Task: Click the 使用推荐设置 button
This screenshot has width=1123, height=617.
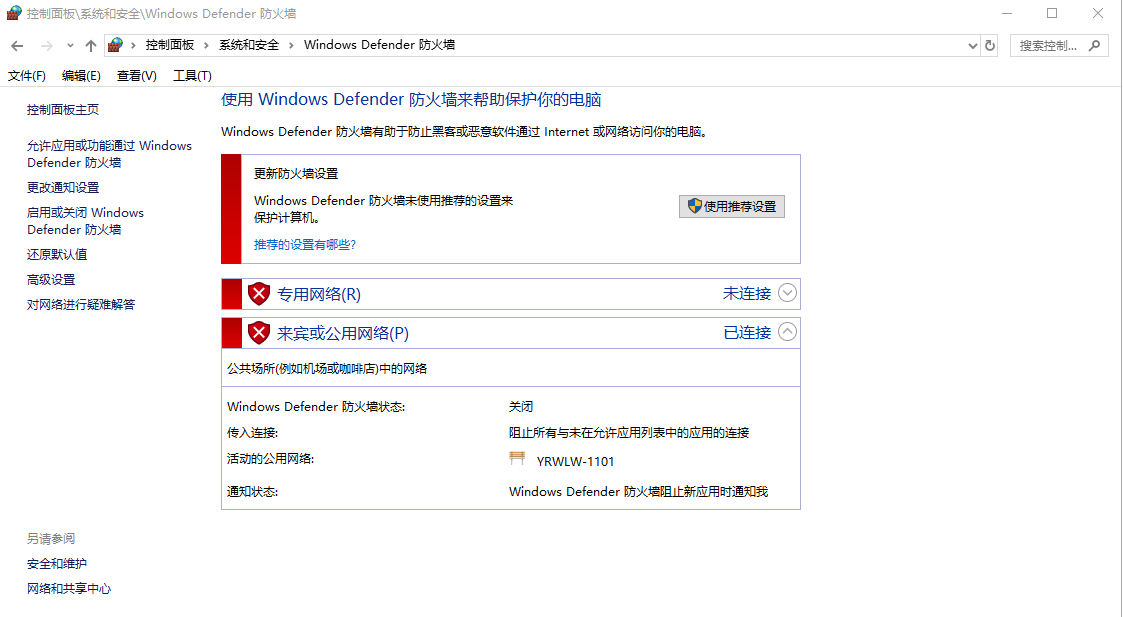Action: (x=732, y=207)
